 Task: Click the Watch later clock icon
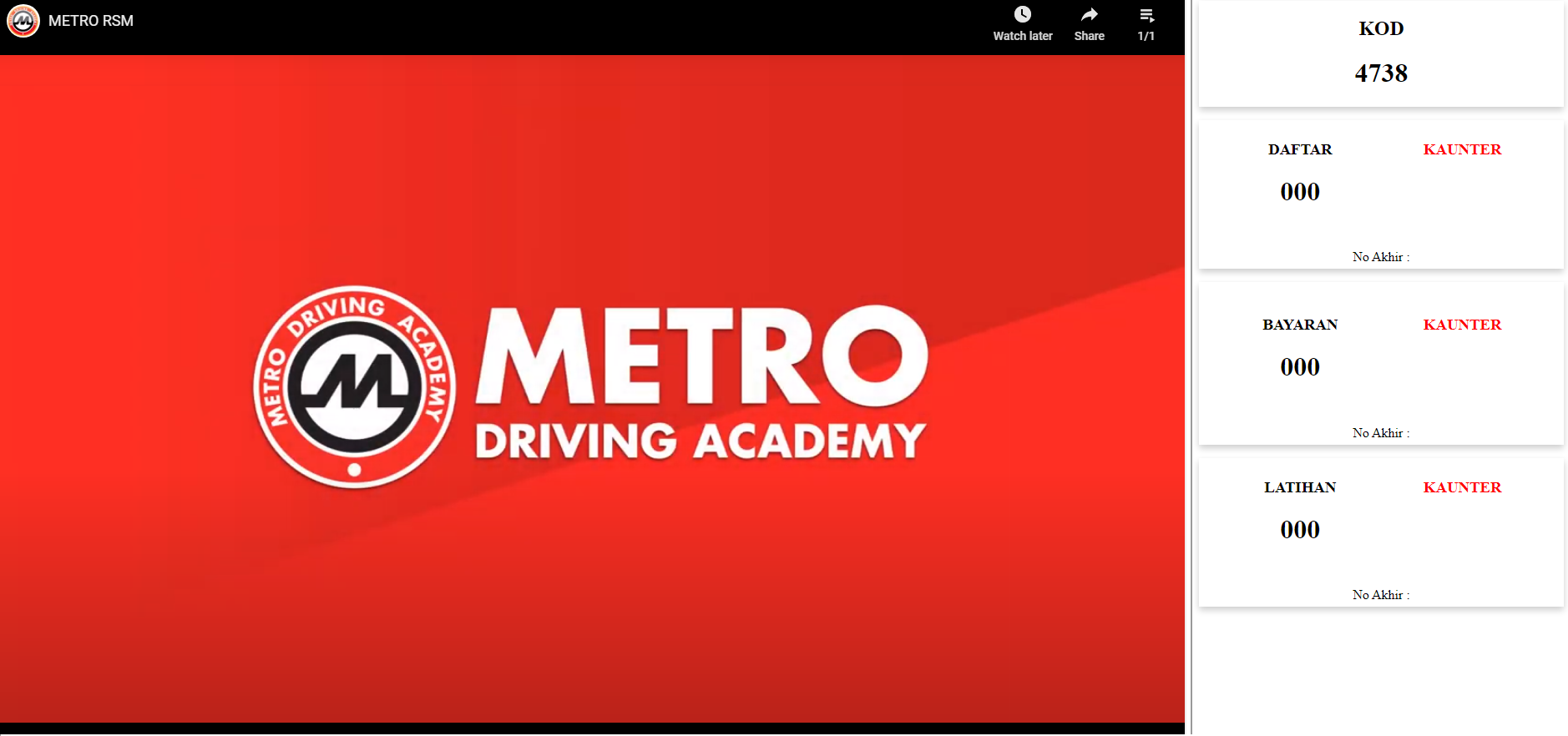[1022, 15]
